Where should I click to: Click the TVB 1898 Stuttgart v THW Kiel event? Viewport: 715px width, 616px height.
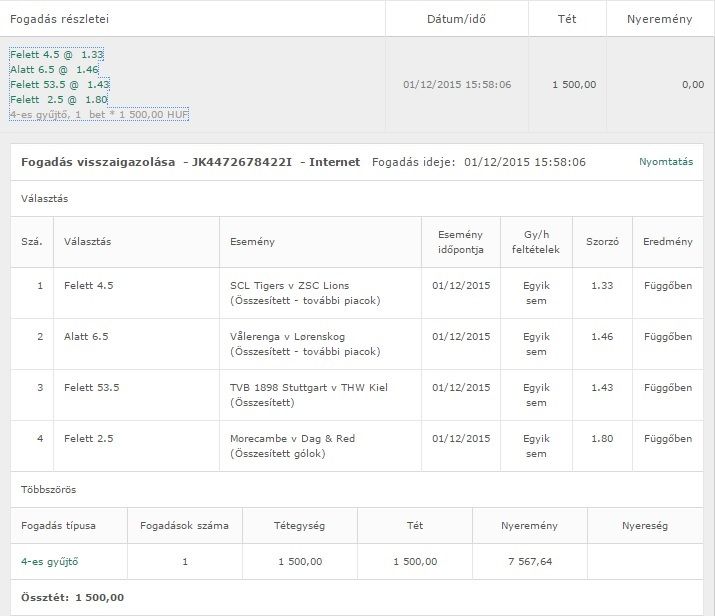pos(308,387)
